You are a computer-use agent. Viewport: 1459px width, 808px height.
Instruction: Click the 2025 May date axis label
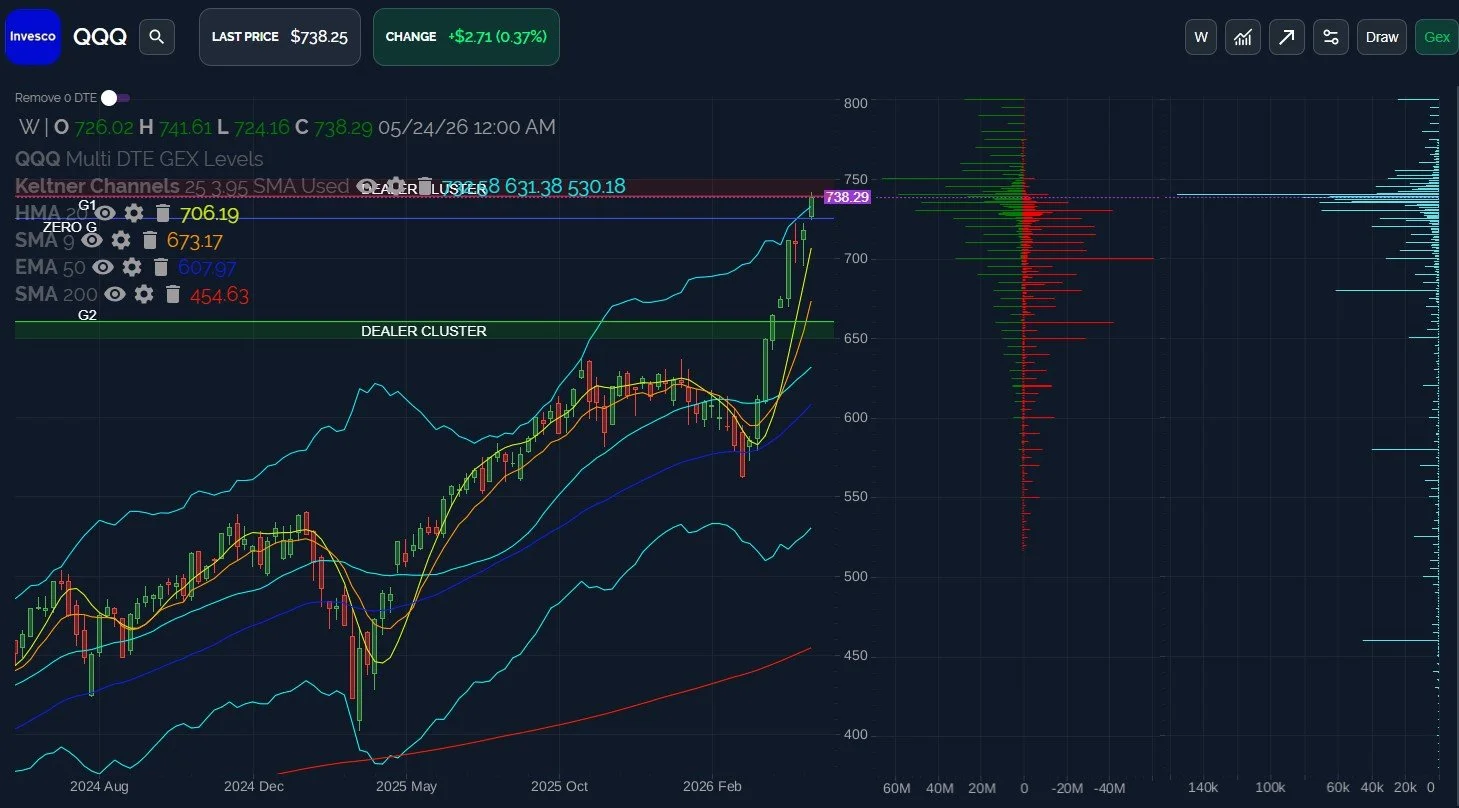pos(406,786)
